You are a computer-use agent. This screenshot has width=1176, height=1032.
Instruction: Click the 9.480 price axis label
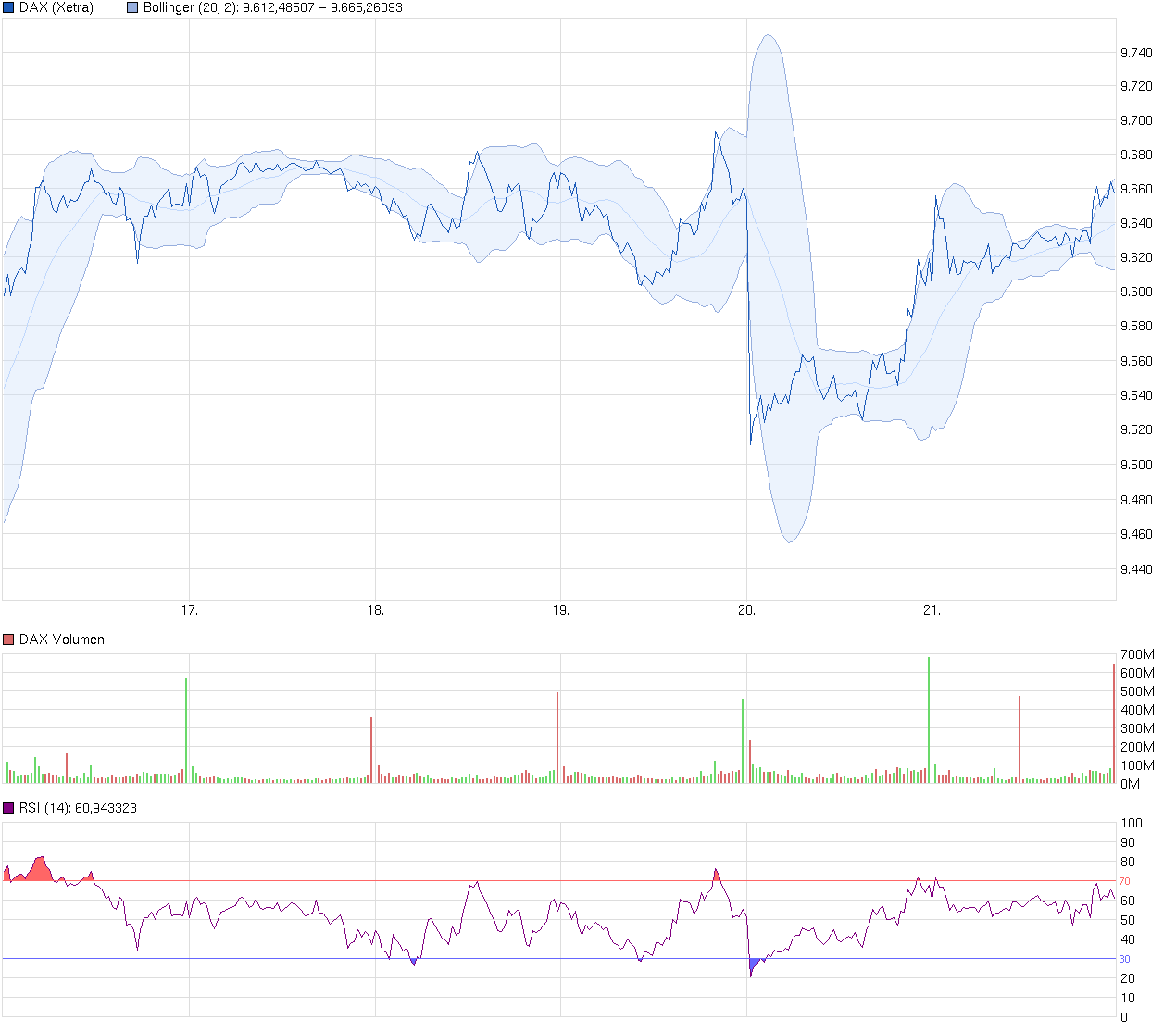tap(1136, 500)
